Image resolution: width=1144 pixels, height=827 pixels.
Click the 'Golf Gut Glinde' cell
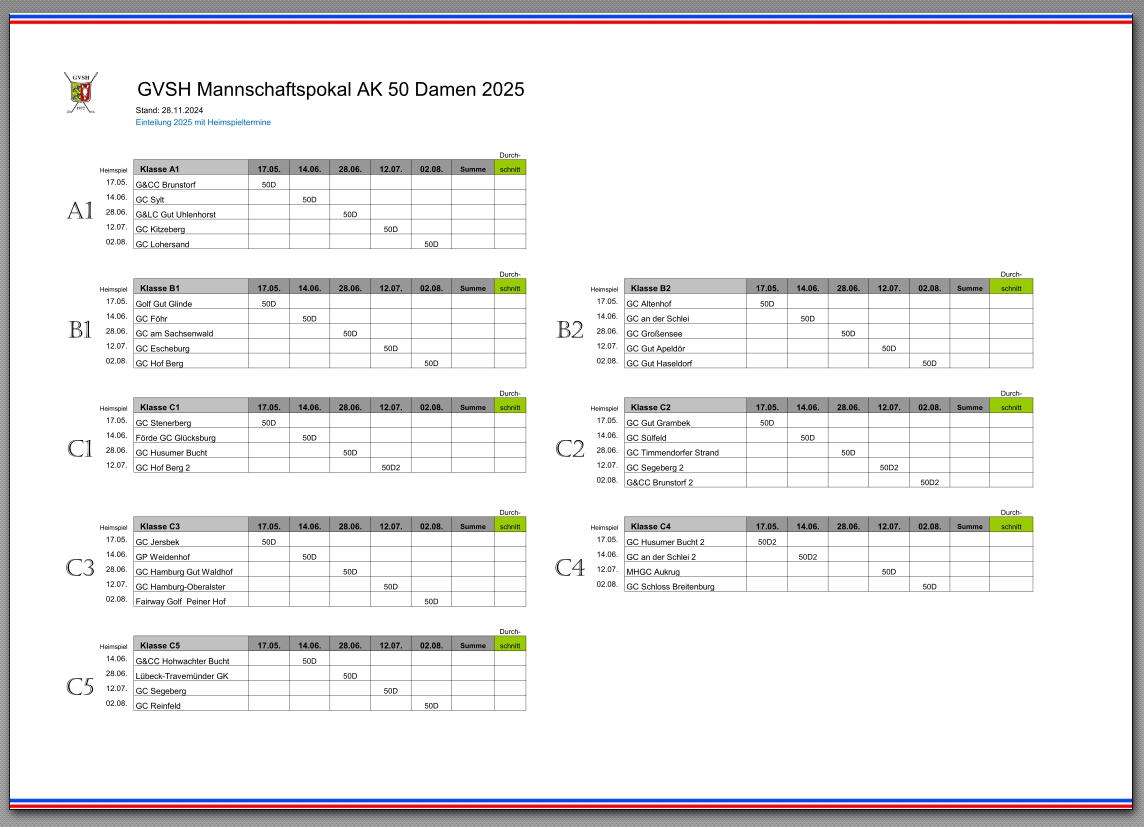(191, 303)
